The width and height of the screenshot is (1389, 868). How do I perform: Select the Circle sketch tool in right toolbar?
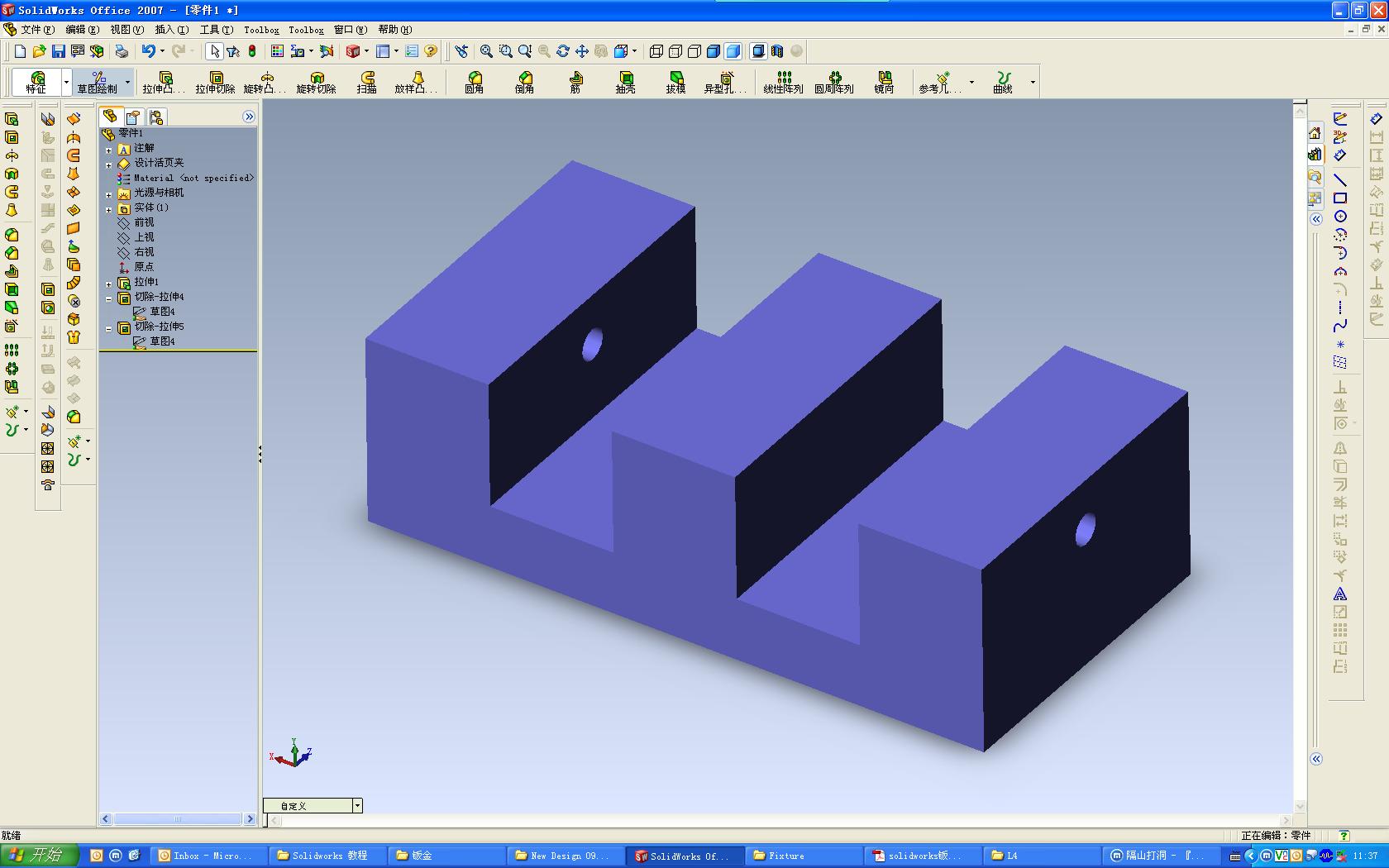pos(1340,217)
